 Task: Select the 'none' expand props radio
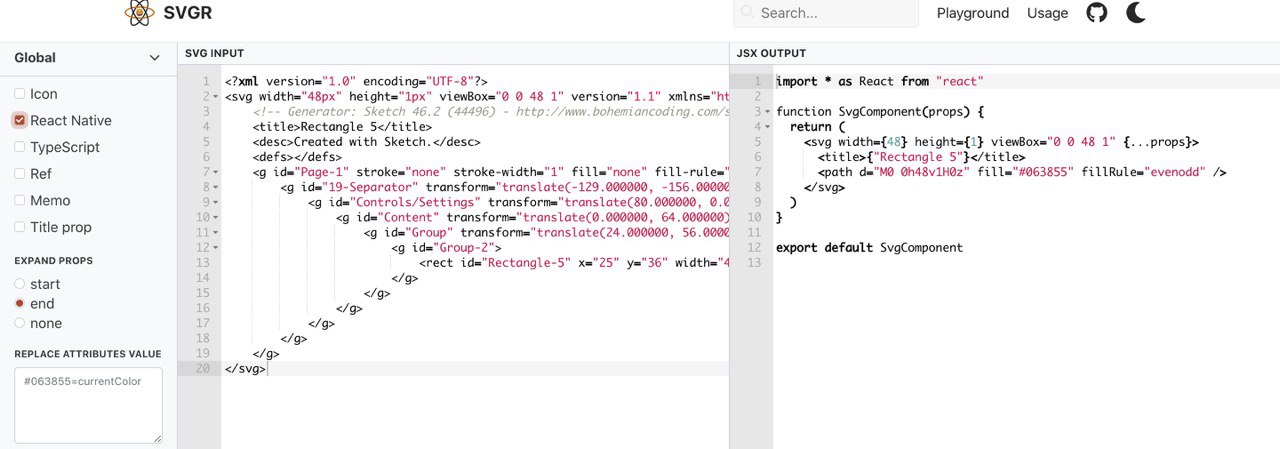pyautogui.click(x=20, y=323)
